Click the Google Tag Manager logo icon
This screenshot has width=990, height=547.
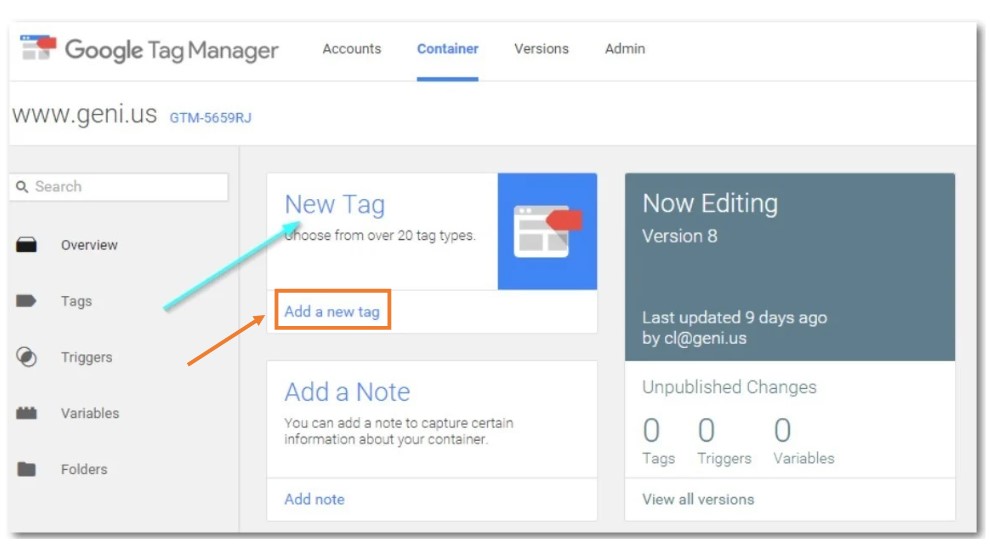pyautogui.click(x=38, y=48)
